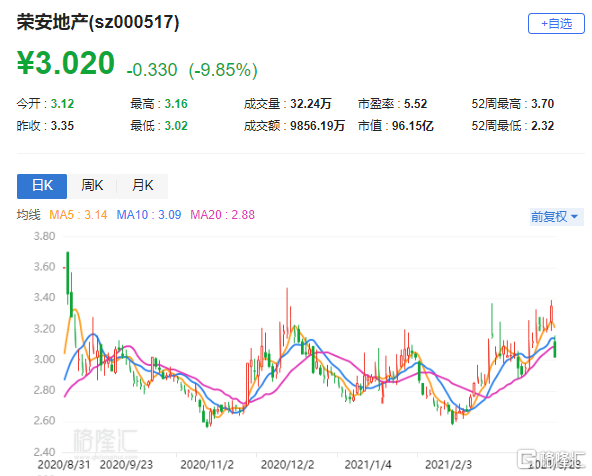
Task: Click the 2020/9/23 date axis label
Action: coord(126,465)
